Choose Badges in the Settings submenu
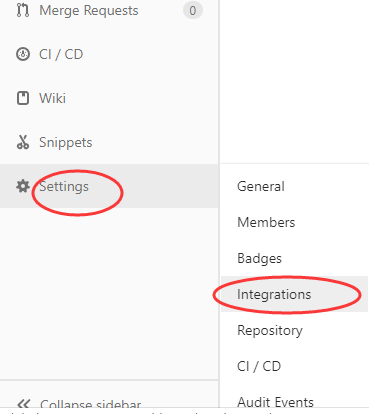Image resolution: width=369 pixels, height=414 pixels. click(259, 259)
